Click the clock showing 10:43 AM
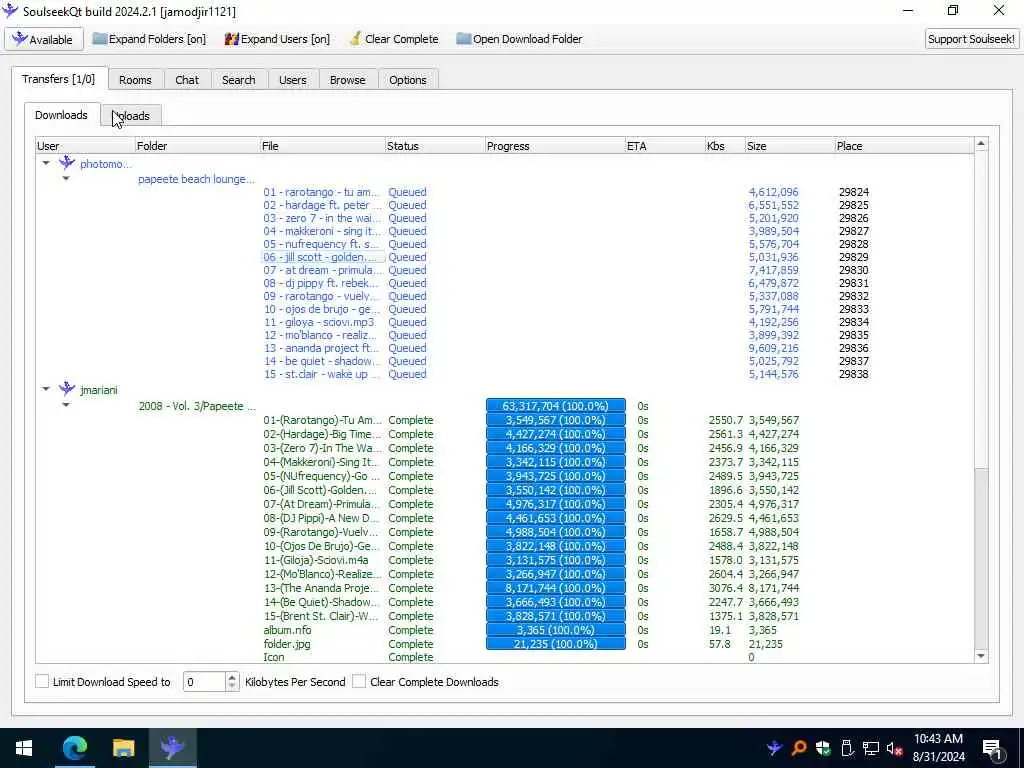1024x768 pixels. point(938,739)
